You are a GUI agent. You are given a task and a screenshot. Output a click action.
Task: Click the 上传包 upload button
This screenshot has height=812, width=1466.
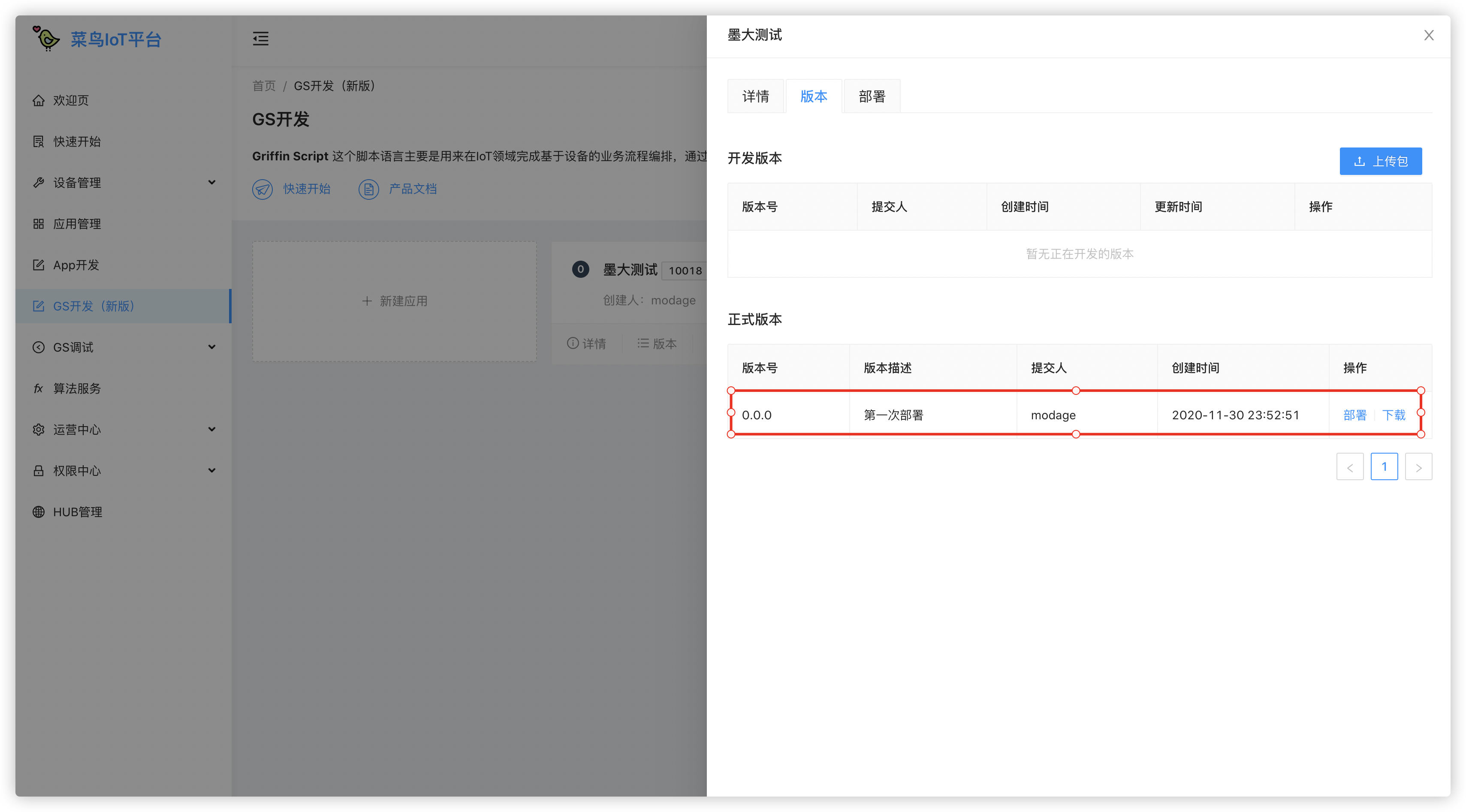[x=1380, y=161]
